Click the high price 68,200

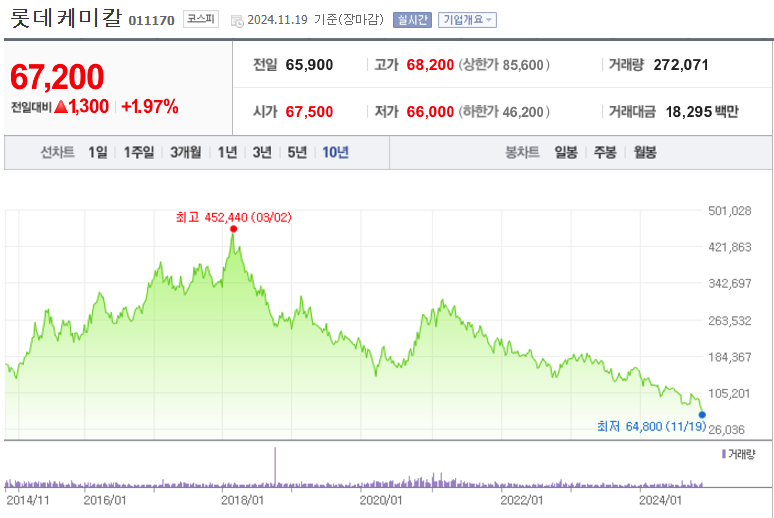[430, 65]
